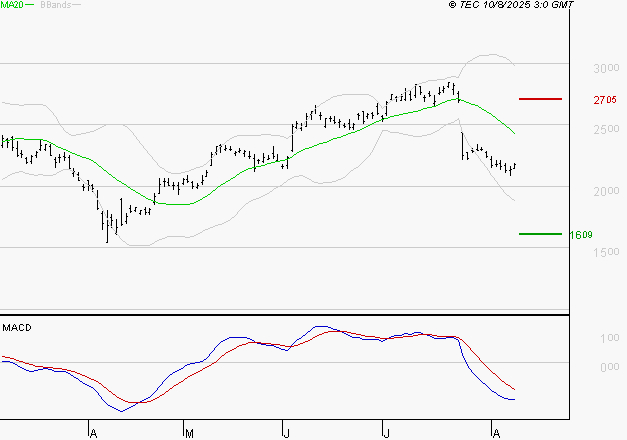This screenshot has height=440, width=627.
Task: Click the MACD panel label
Action: tap(17, 328)
